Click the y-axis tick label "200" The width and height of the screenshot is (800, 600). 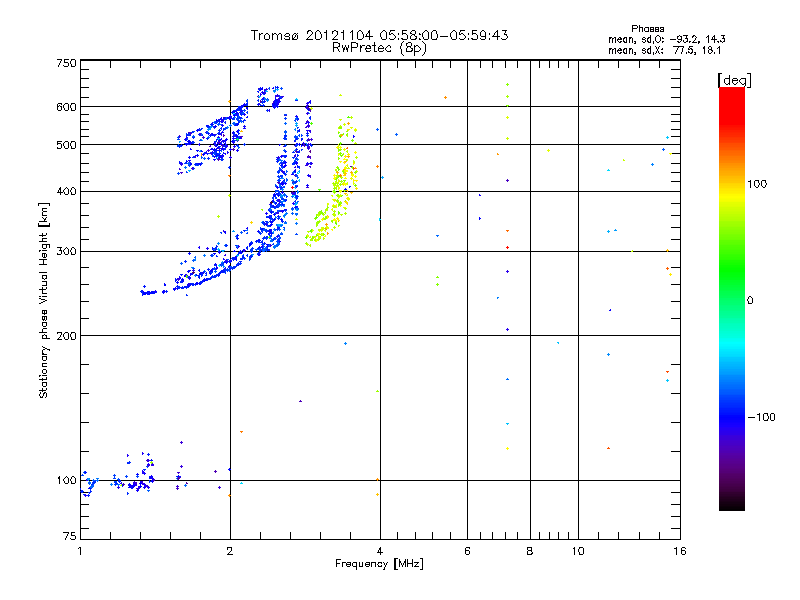coord(66,336)
